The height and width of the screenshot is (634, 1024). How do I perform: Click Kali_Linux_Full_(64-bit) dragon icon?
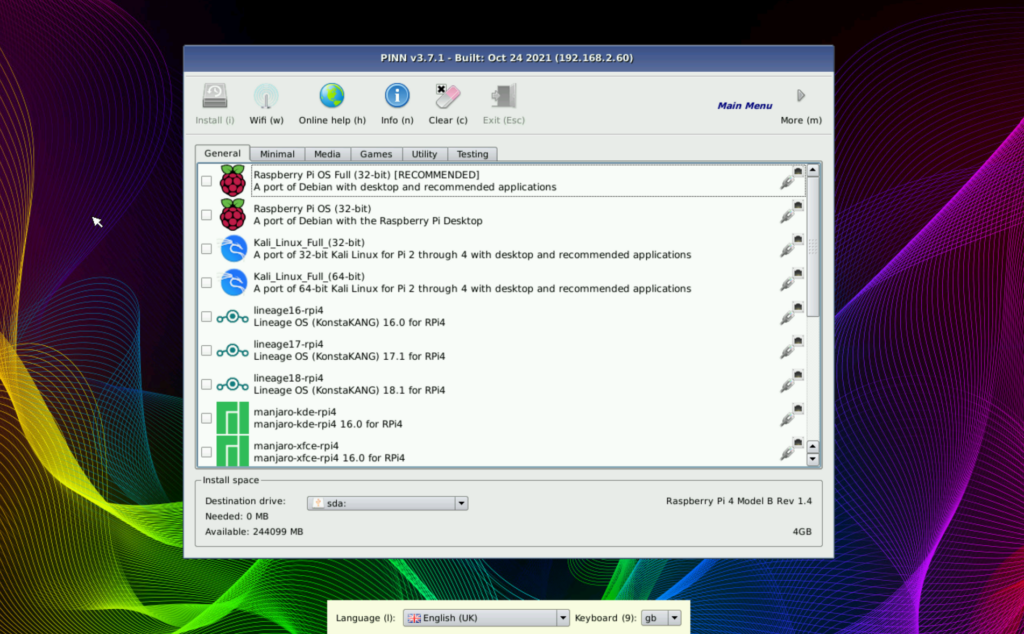point(233,283)
